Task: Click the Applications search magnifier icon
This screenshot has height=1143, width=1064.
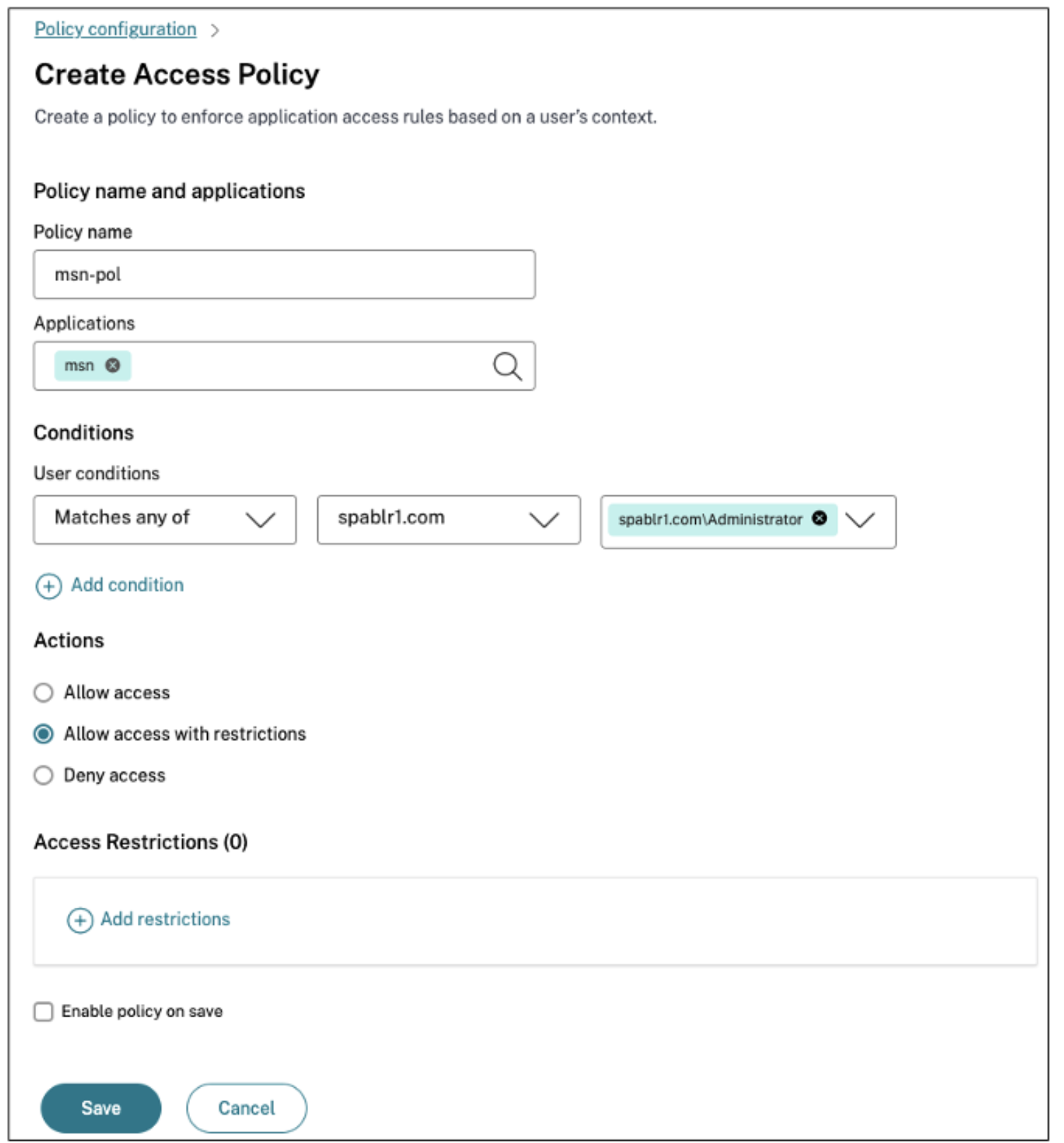Action: click(x=507, y=366)
